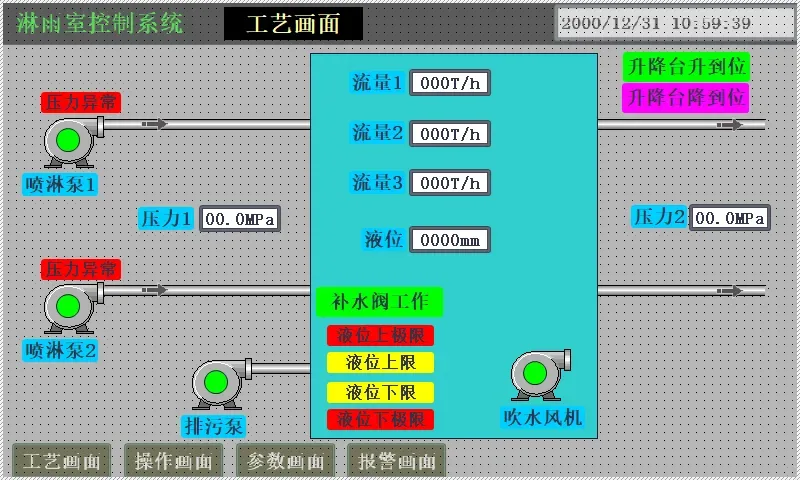Click the 排污泵 label
800x480 pixels.
[214, 426]
